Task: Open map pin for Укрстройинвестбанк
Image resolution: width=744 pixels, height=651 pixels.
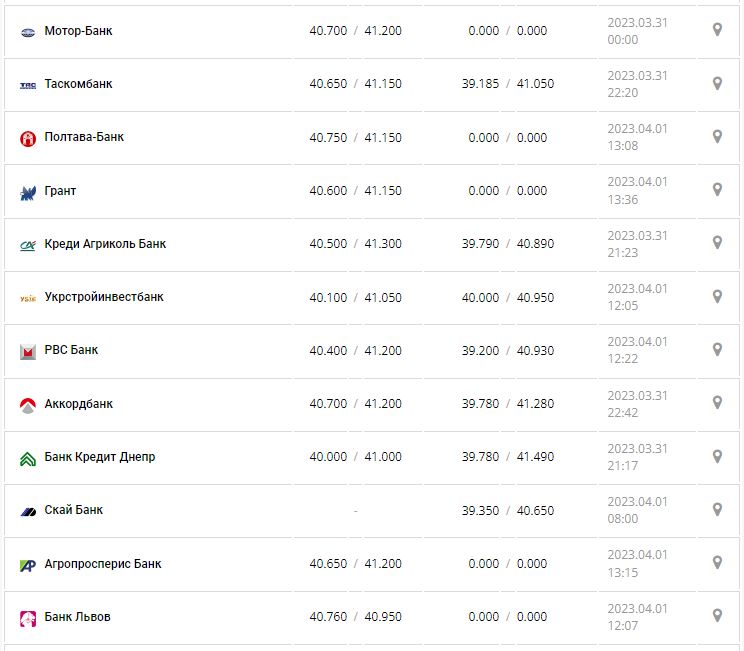Action: (717, 296)
